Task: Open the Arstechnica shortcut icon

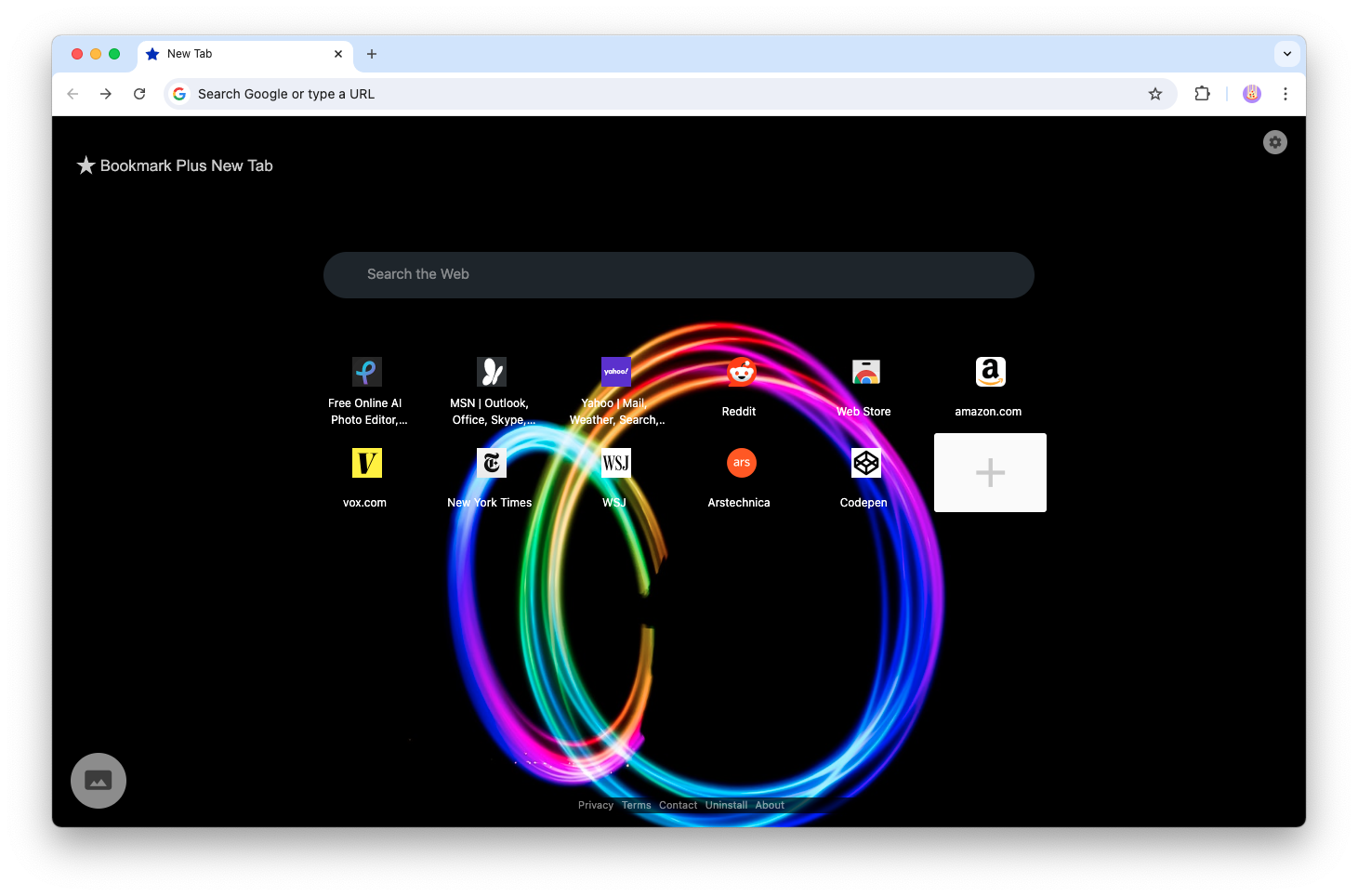Action: pyautogui.click(x=741, y=463)
